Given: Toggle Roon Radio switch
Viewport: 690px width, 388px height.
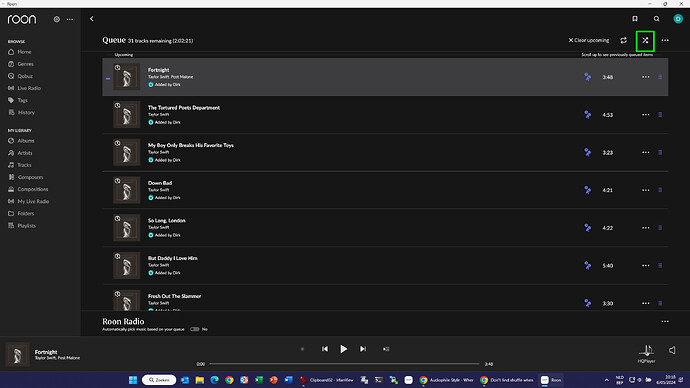Looking at the screenshot, I should click(x=195, y=329).
